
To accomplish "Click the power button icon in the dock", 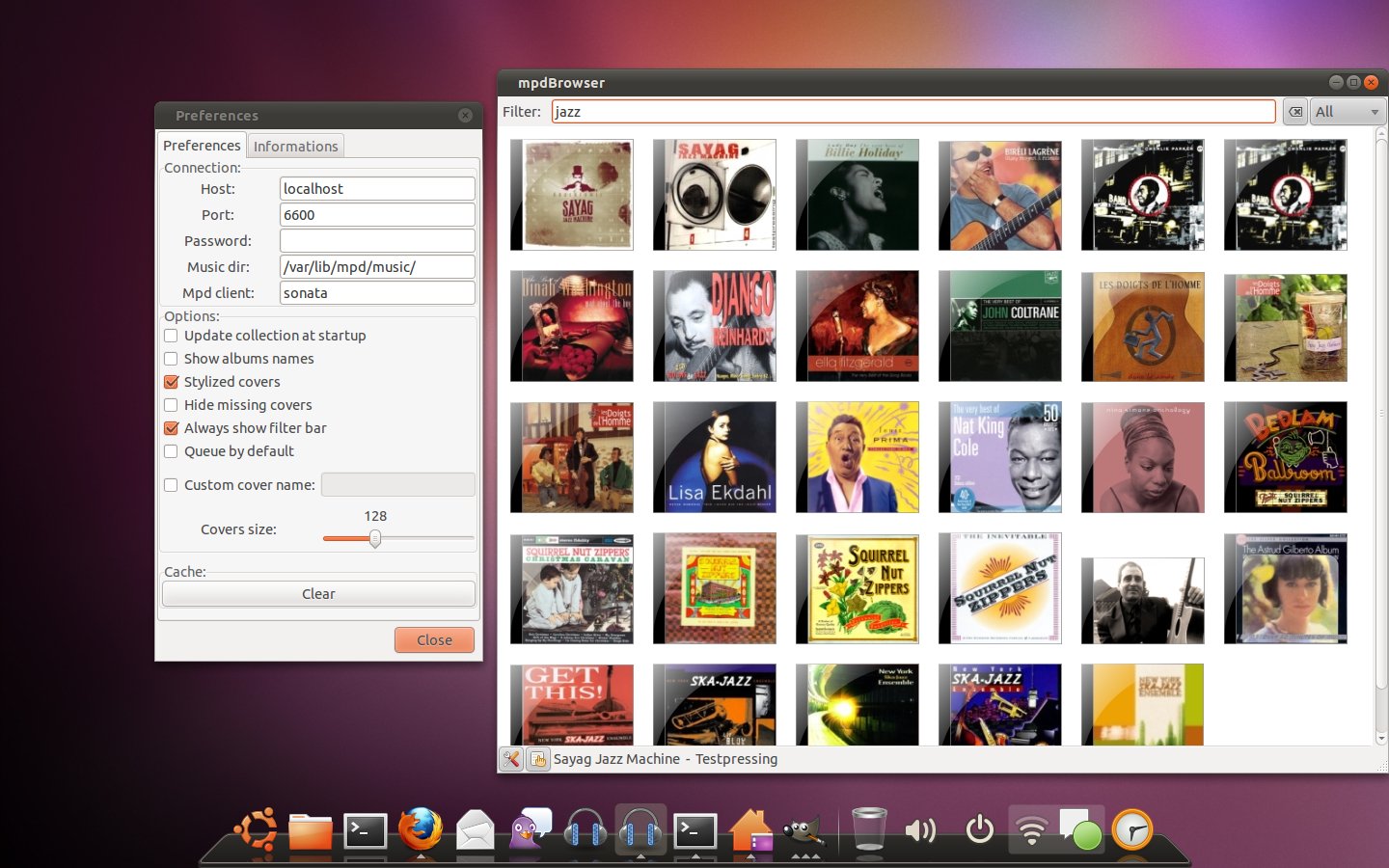I will click(x=980, y=829).
